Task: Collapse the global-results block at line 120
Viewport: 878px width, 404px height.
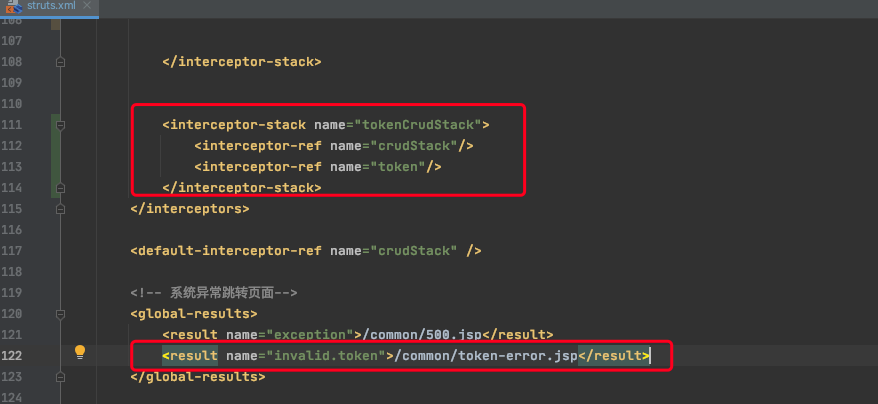Action: [x=61, y=313]
